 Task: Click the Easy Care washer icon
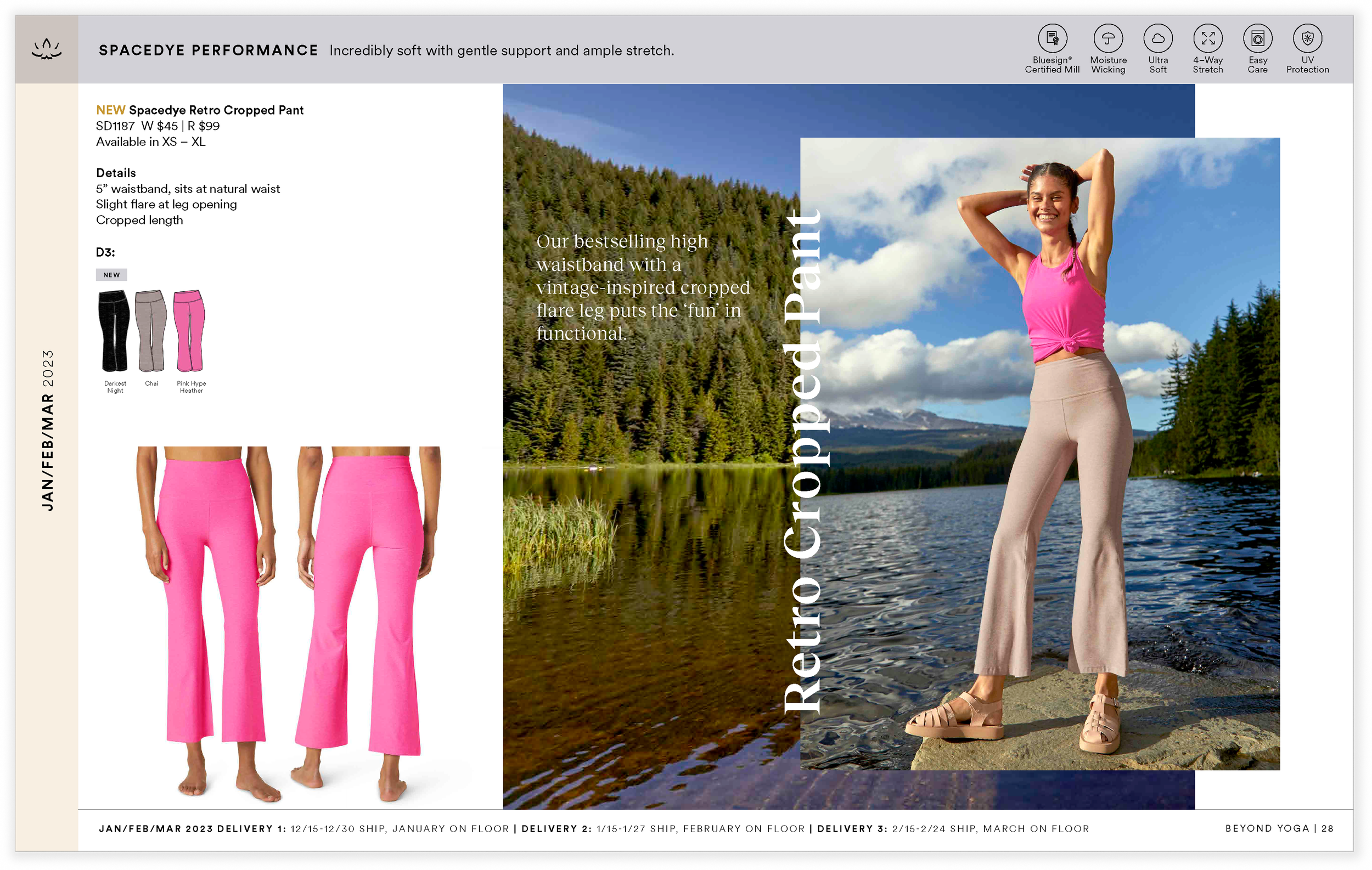click(1257, 39)
